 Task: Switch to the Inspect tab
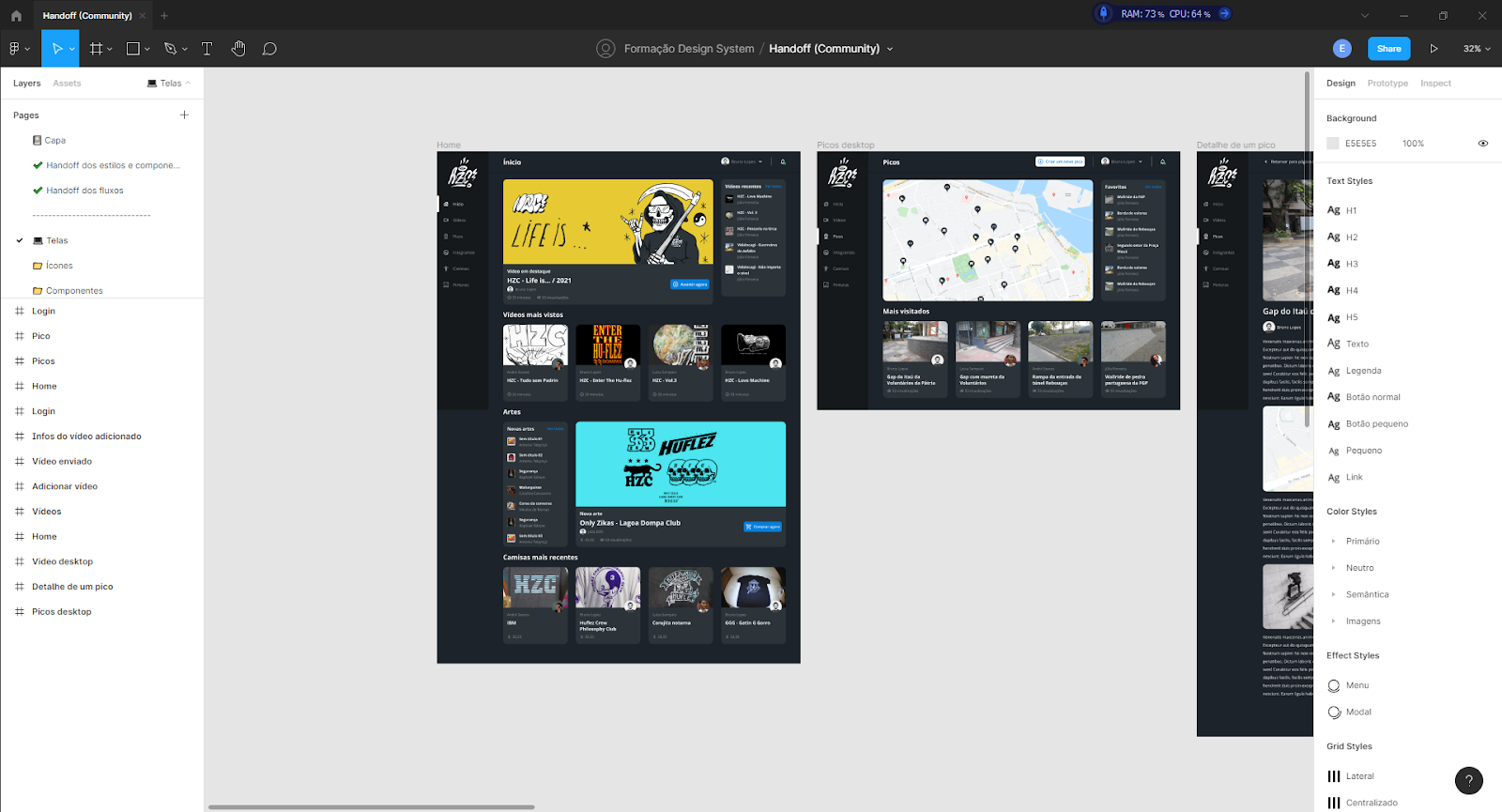[x=1435, y=84]
